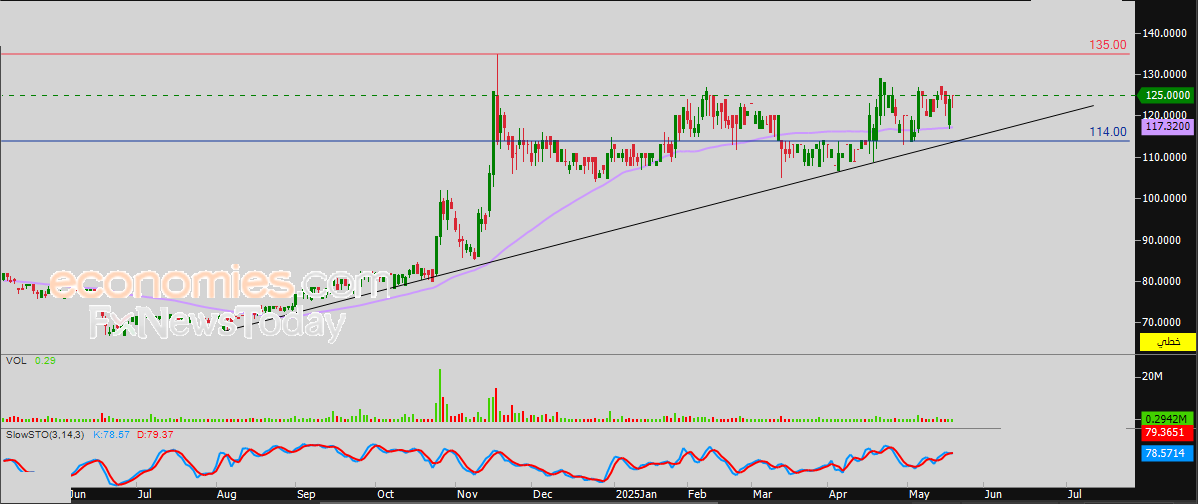Viewport: 1198px width, 504px height.
Task: Click the K:78.57 stochastic reading
Action: (x=110, y=435)
